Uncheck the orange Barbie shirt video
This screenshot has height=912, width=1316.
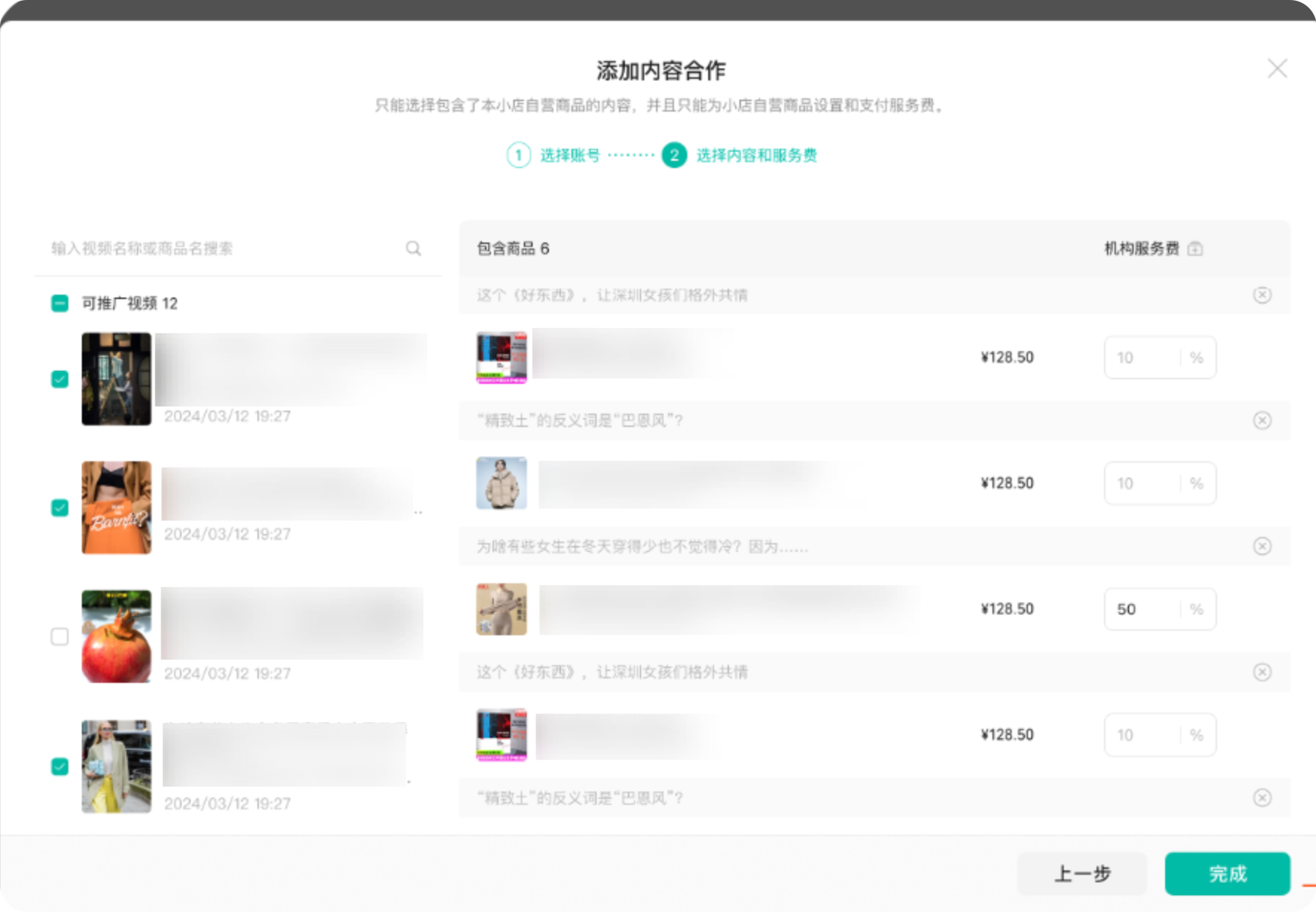click(60, 508)
